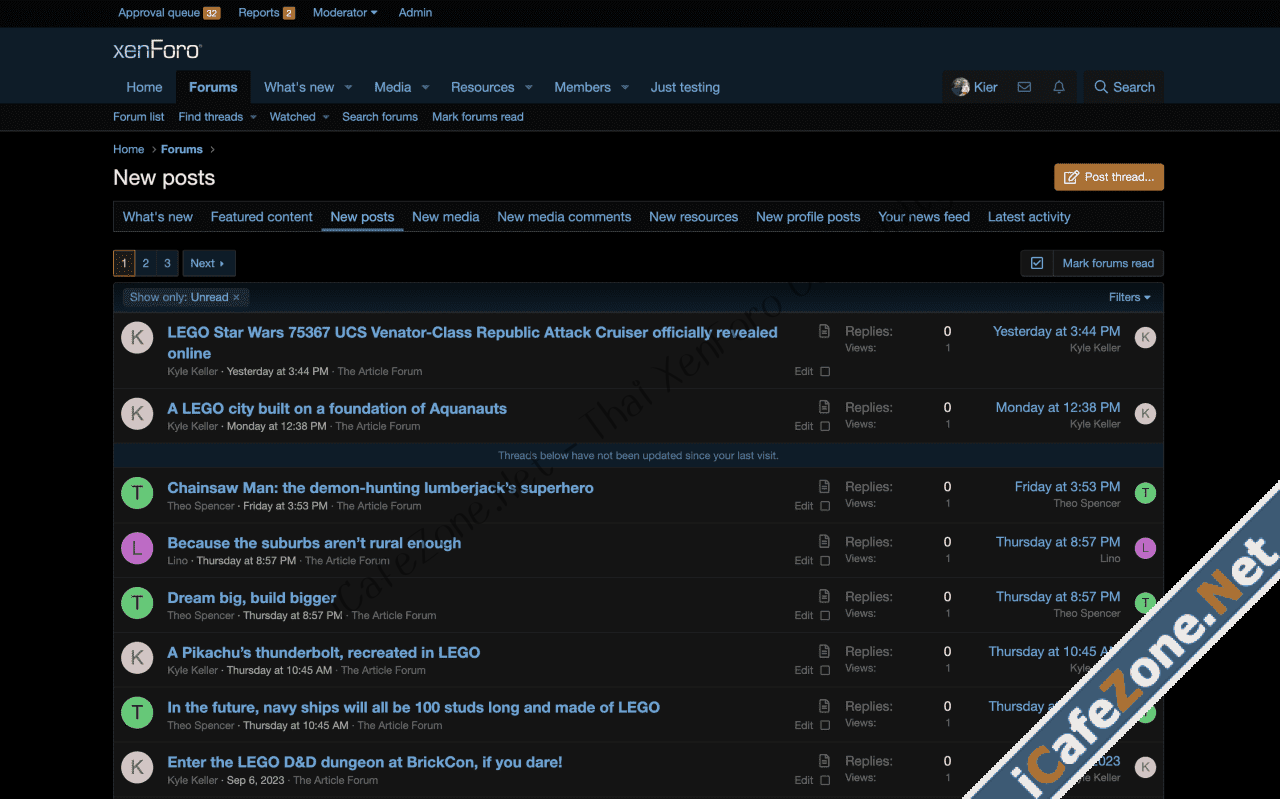Check the Venator-Class thread moderation checkbox
The image size is (1280, 799).
(825, 372)
